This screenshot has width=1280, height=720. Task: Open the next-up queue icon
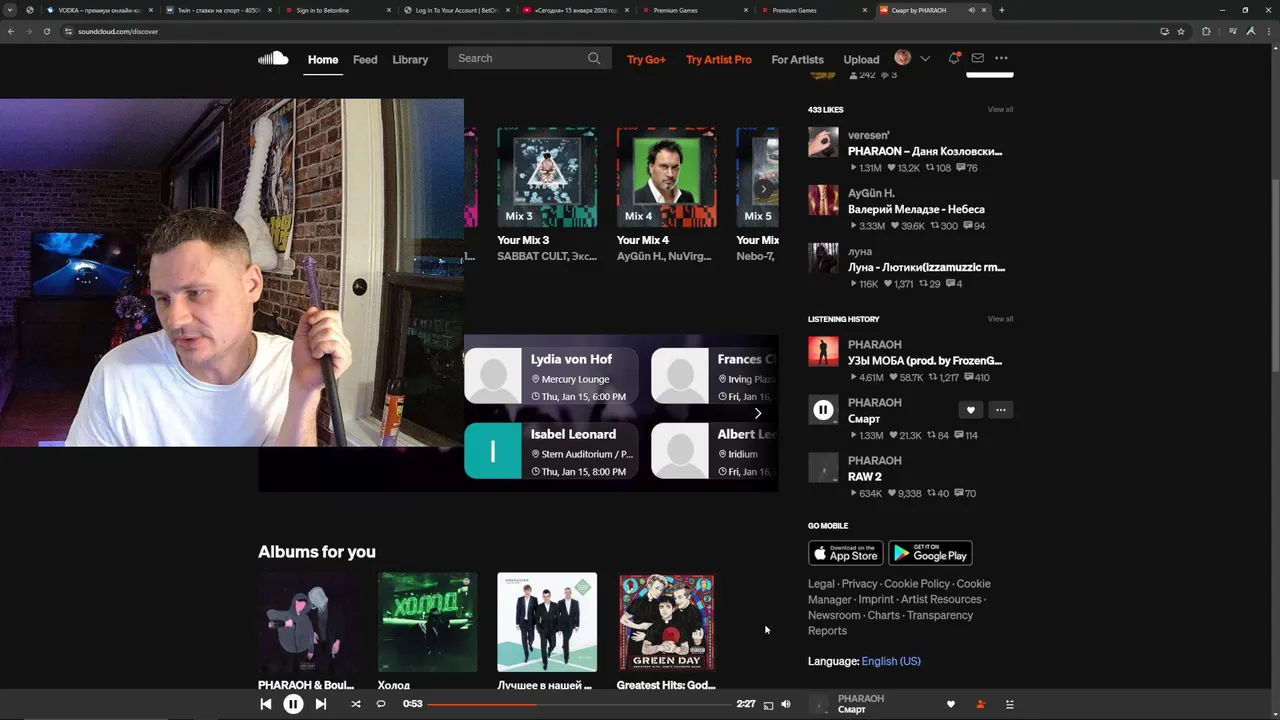(1009, 705)
